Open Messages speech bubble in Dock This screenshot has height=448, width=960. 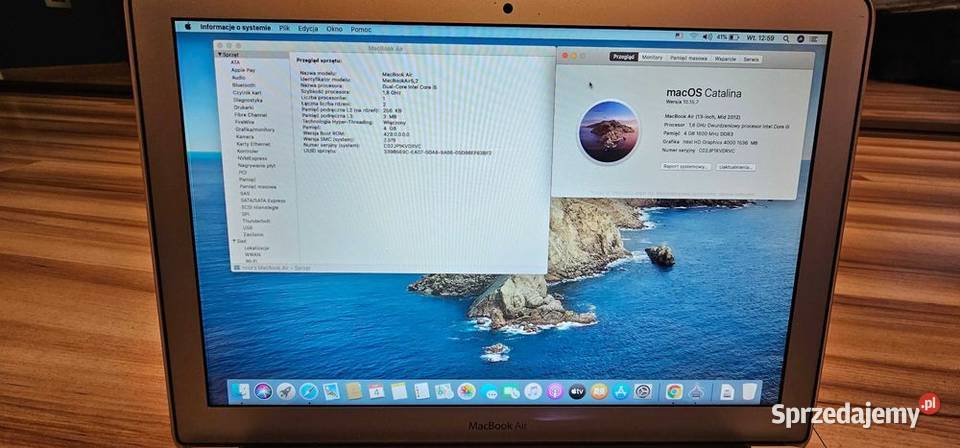[x=489, y=392]
